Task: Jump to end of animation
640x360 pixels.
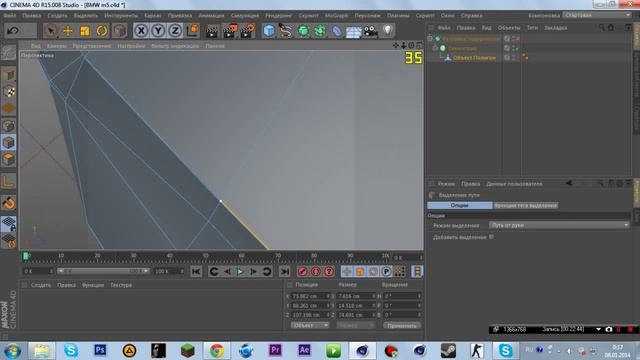Action: coord(284,271)
